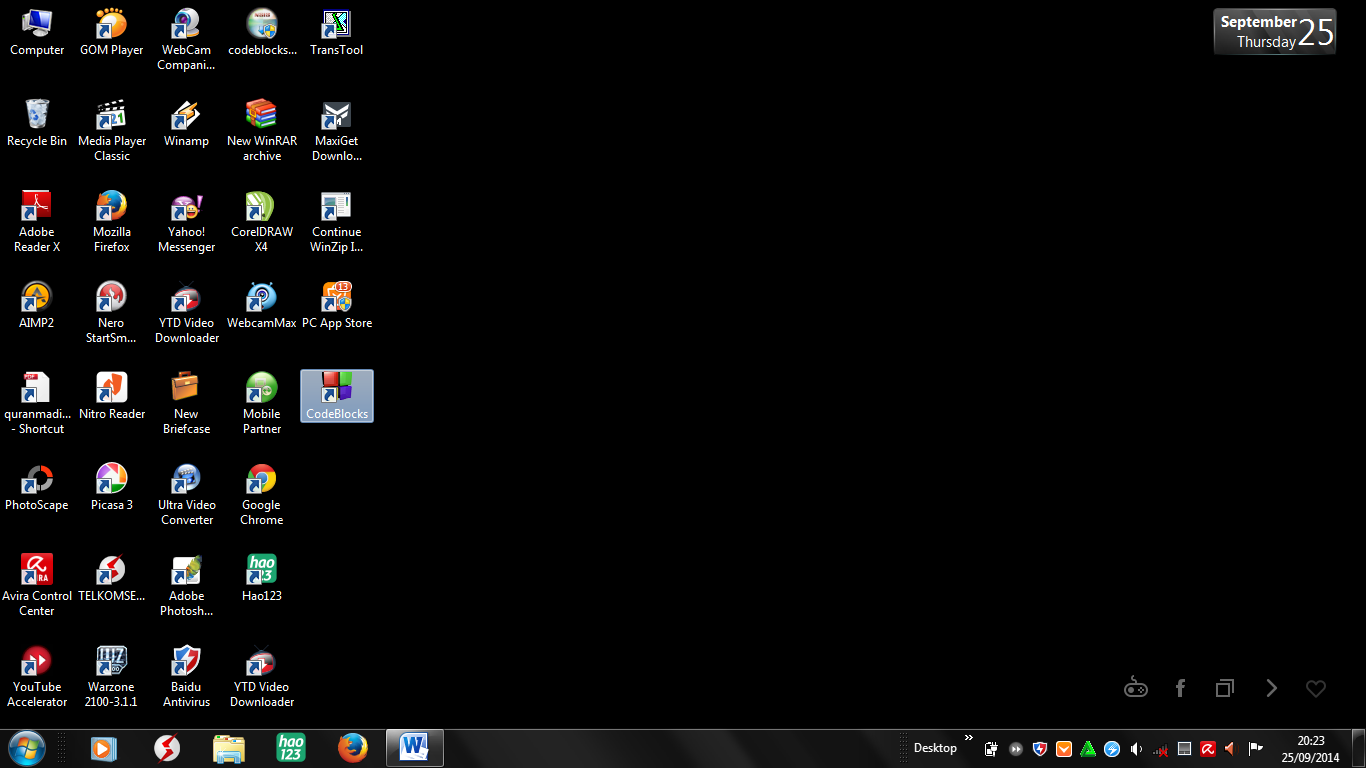Select the Yahoo! Messenger icon
Image resolution: width=1366 pixels, height=768 pixels.
(x=187, y=222)
